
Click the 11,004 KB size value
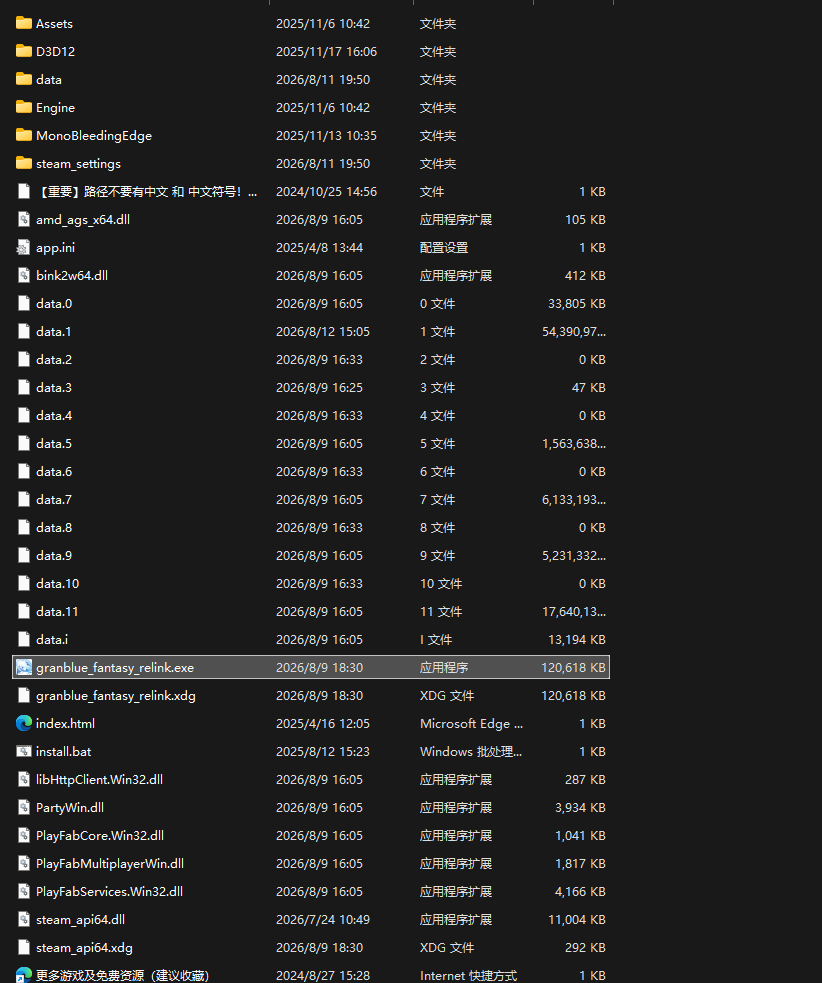tap(577, 920)
